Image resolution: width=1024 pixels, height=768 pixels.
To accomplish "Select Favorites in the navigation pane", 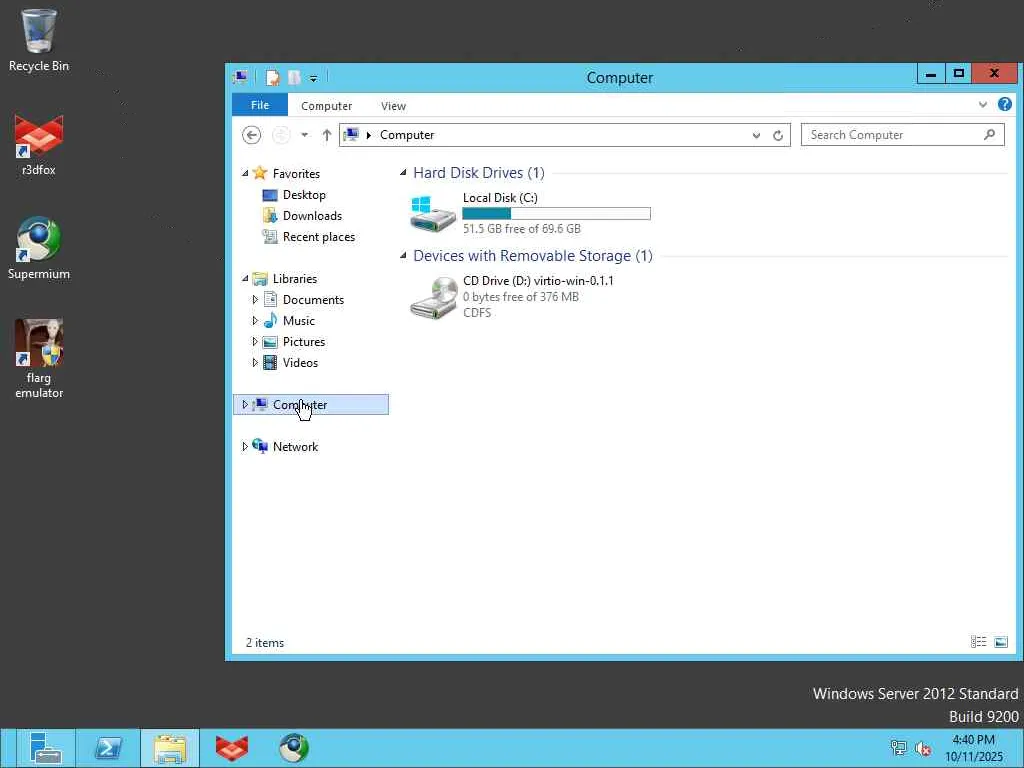I will (296, 174).
